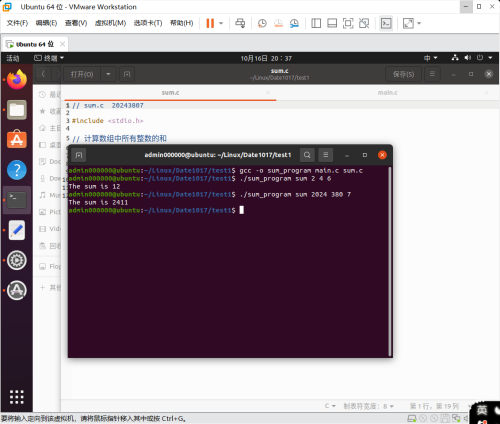Viewport: 500px width, 424px height.
Task: Click the send Ctrl+Alt+Del toolbar icon
Action: [240, 23]
